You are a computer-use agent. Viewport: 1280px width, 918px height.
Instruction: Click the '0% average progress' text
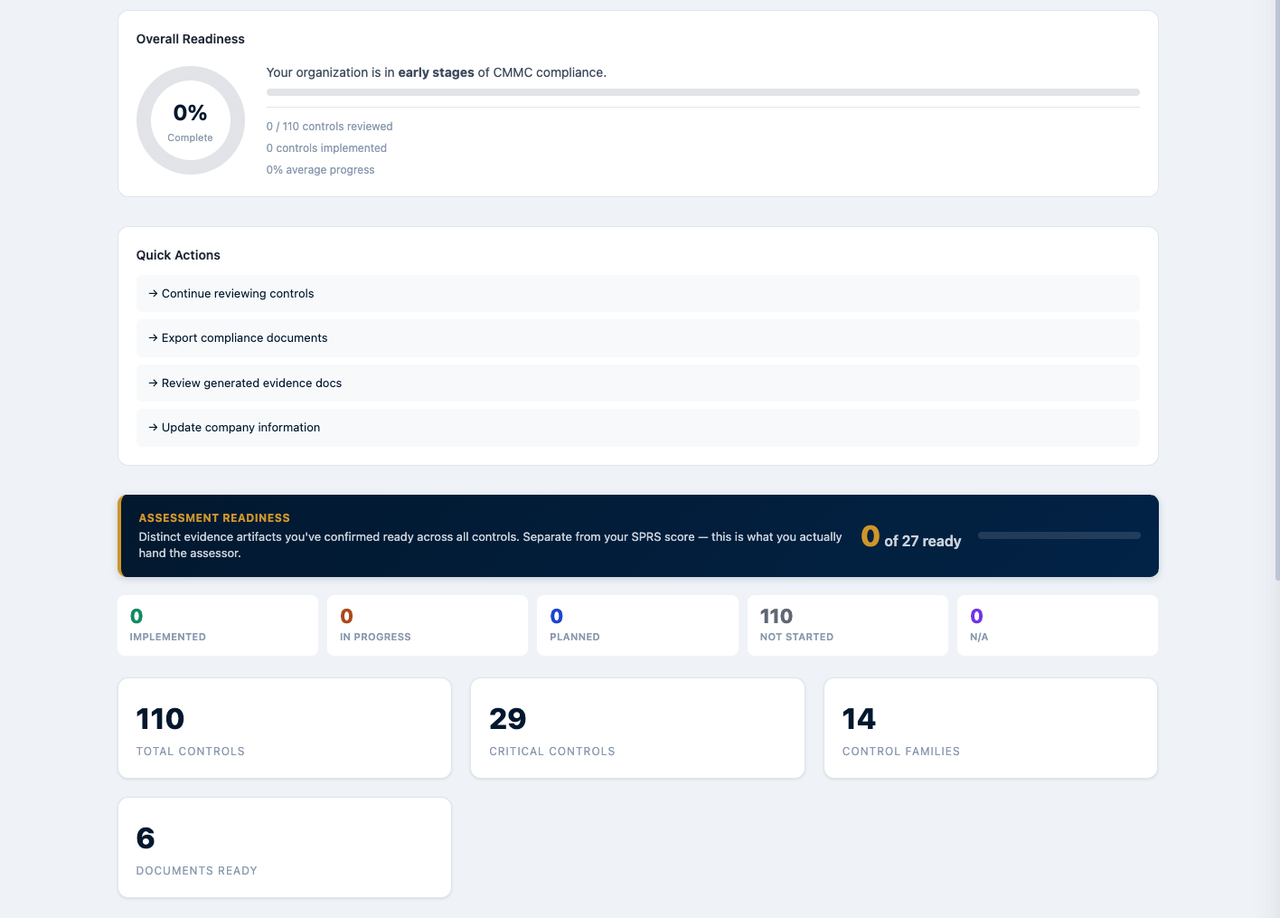[321, 170]
